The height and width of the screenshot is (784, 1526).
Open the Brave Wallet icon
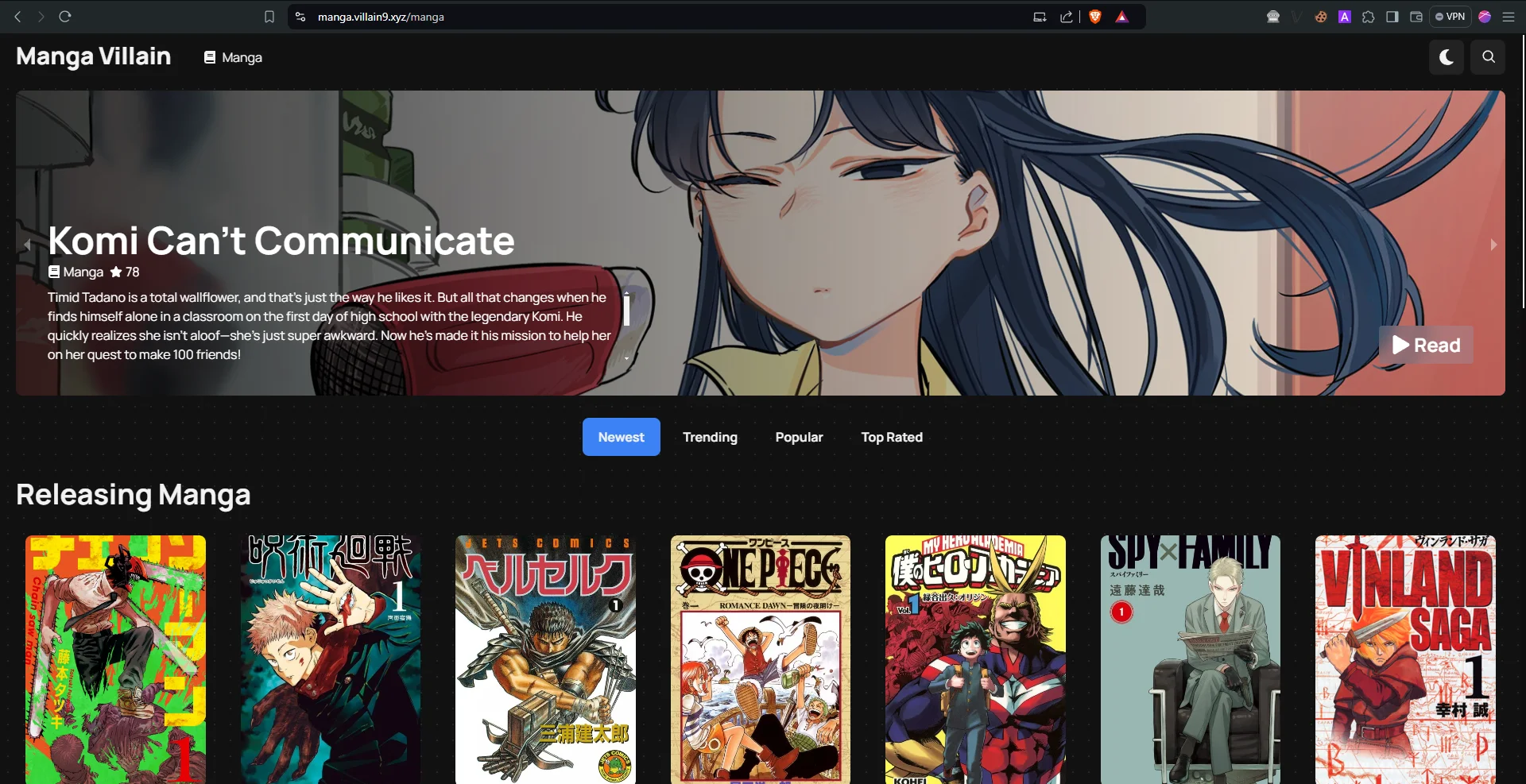(1416, 17)
